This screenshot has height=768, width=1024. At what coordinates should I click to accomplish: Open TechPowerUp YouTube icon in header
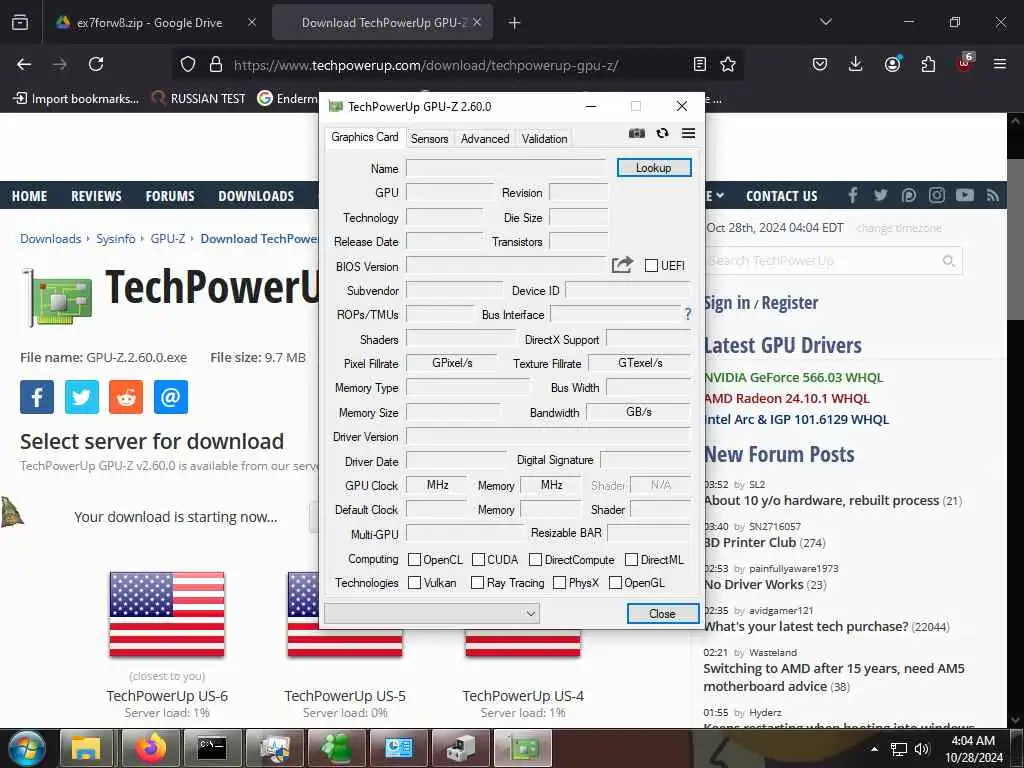965,195
